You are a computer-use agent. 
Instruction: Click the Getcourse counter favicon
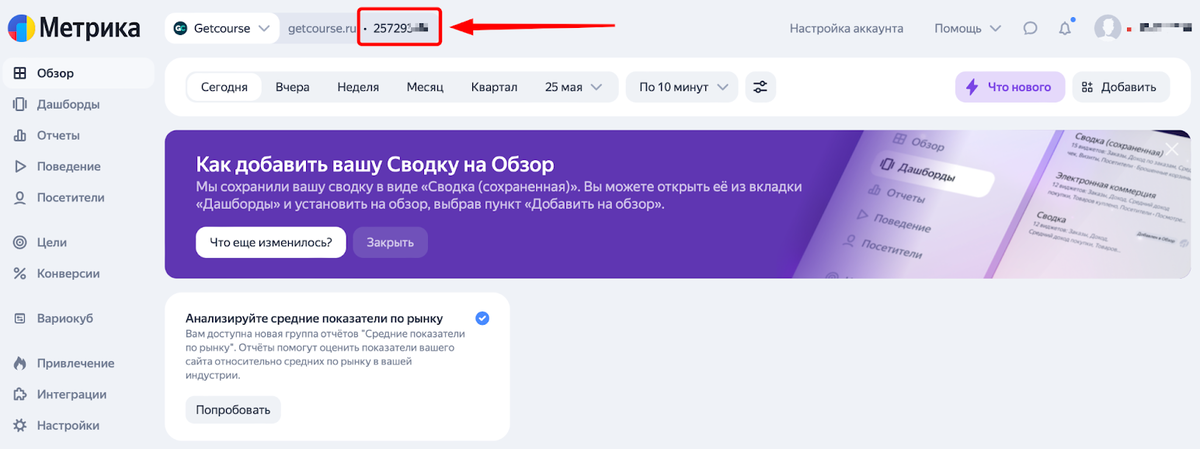[180, 28]
